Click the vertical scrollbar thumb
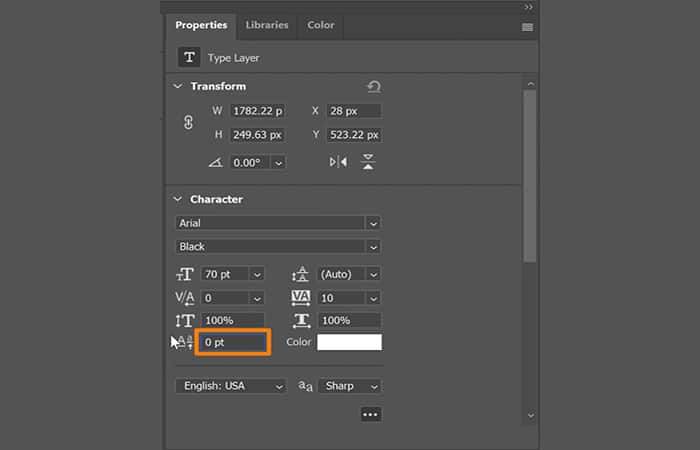The width and height of the screenshot is (700, 450). pyautogui.click(x=530, y=176)
